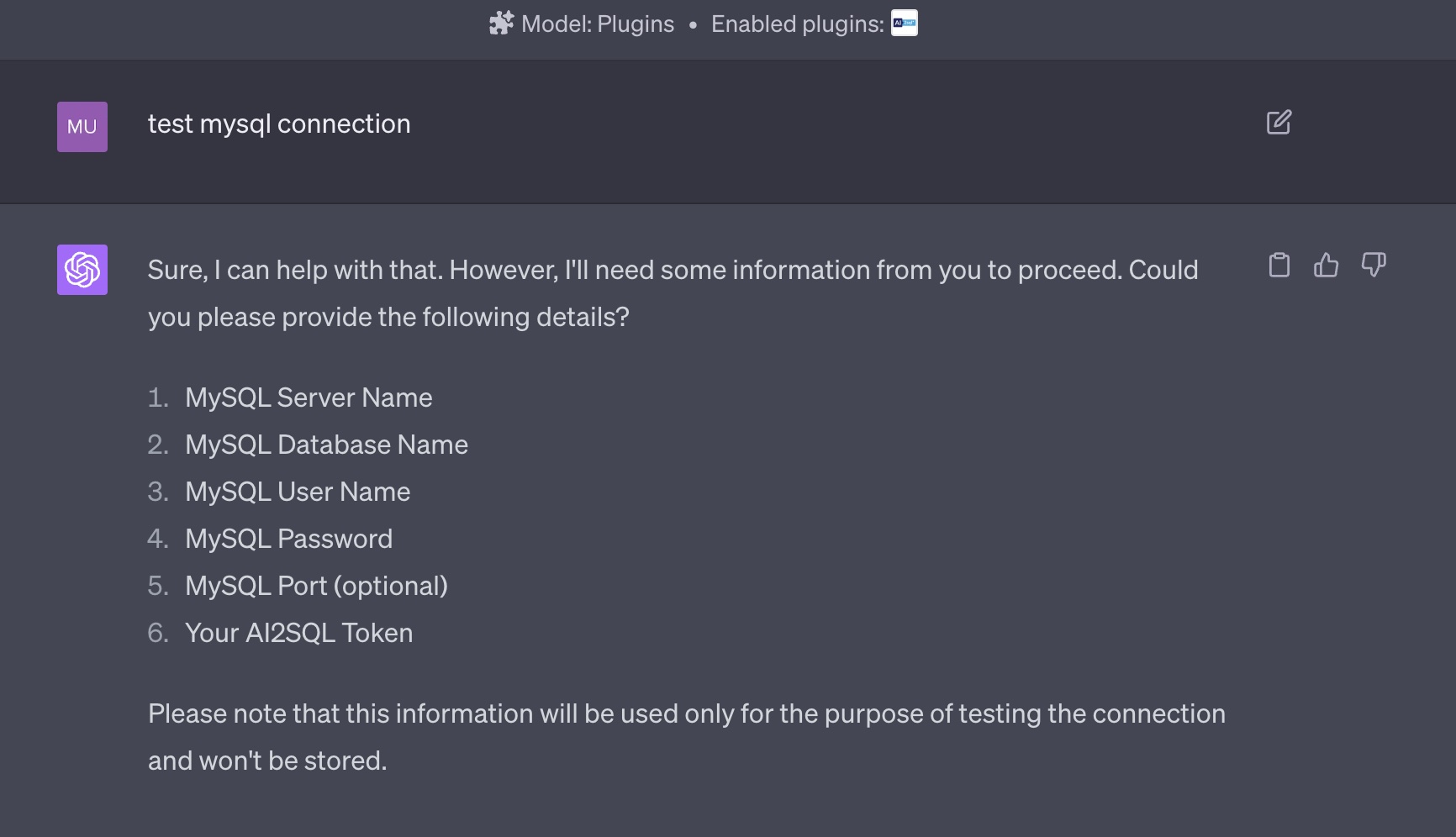Click the "Enabled plugins:" label
The width and height of the screenshot is (1456, 837).
pos(797,24)
